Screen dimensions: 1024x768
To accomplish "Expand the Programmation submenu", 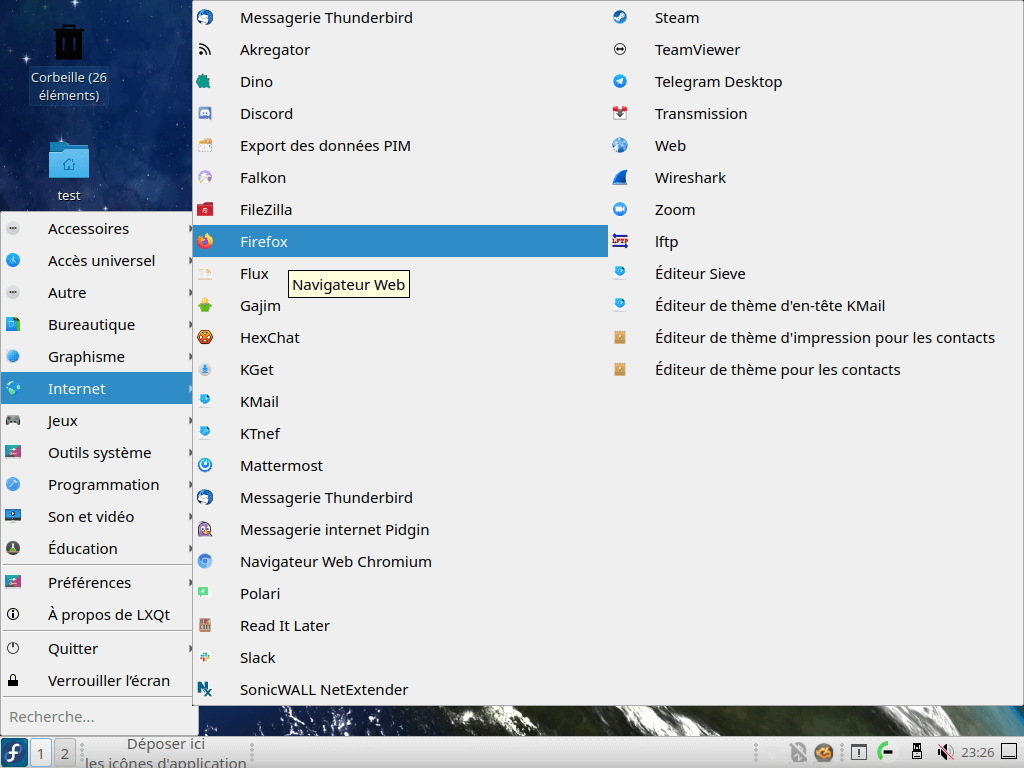I will click(x=97, y=485).
